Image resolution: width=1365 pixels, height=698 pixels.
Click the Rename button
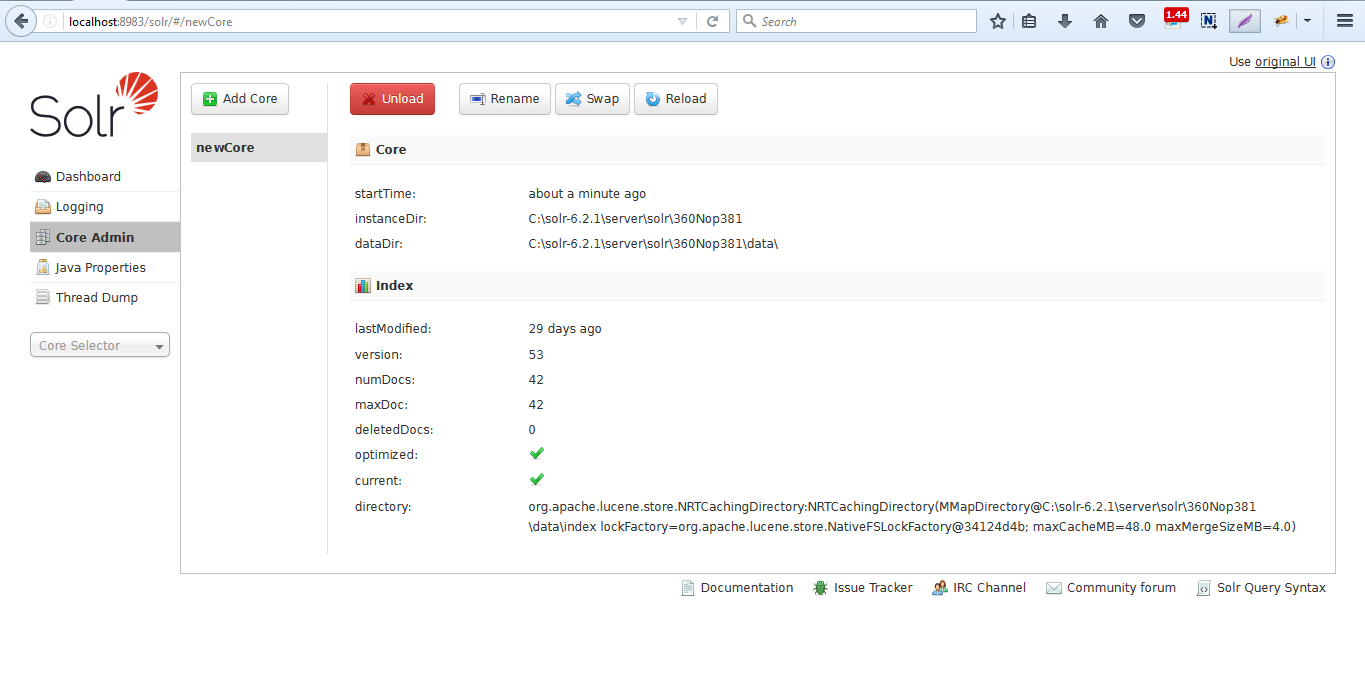pos(505,99)
